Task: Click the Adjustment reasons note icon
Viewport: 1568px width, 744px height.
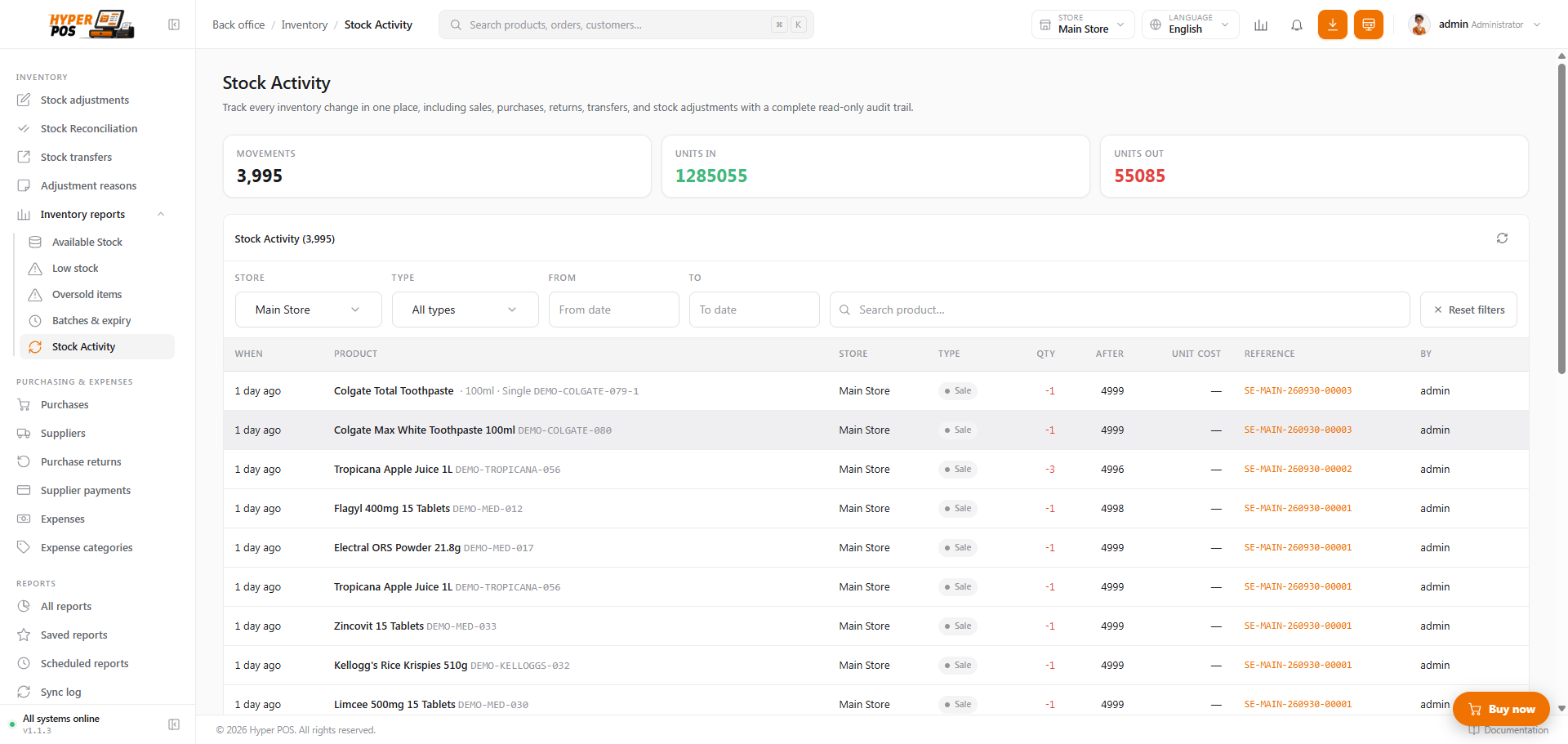Action: coord(24,185)
